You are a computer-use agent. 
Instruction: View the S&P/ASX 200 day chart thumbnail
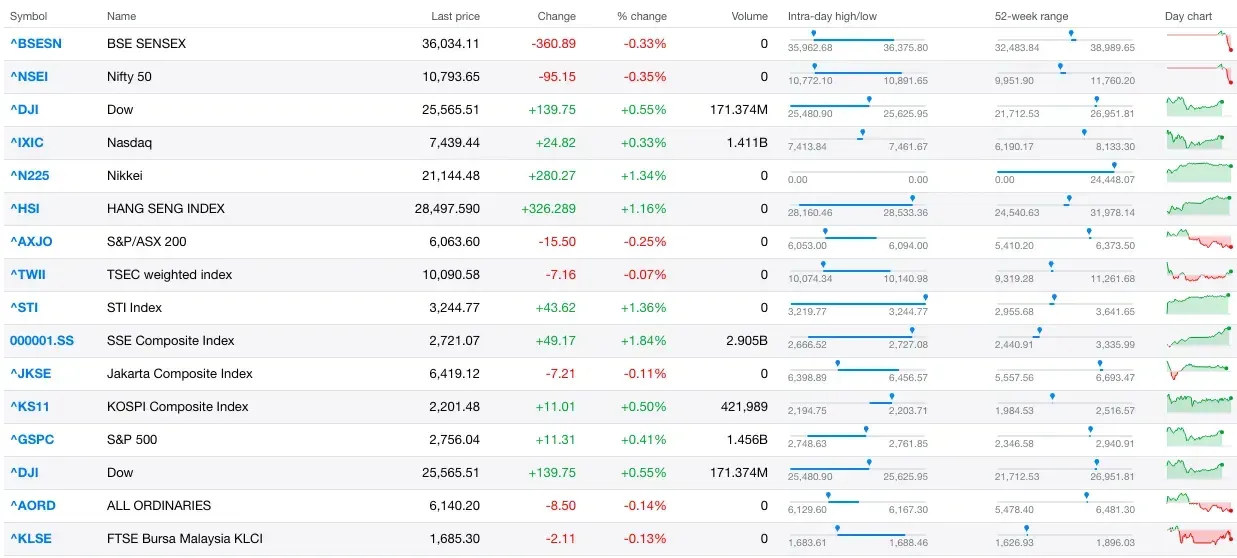(x=1199, y=240)
